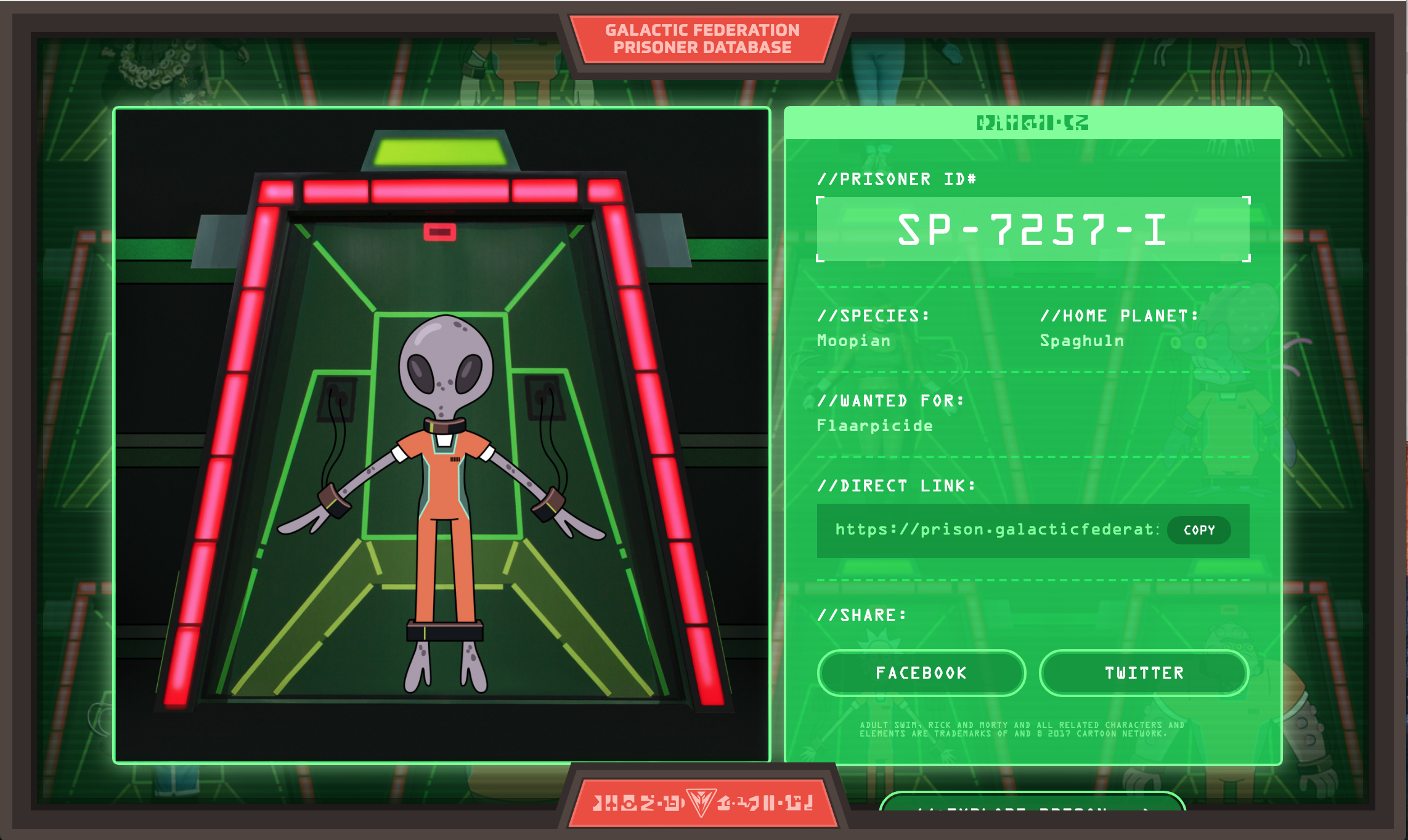Screen dimensions: 1408x840
Task: Click the Explore Prison button at bottom
Action: [1032, 803]
